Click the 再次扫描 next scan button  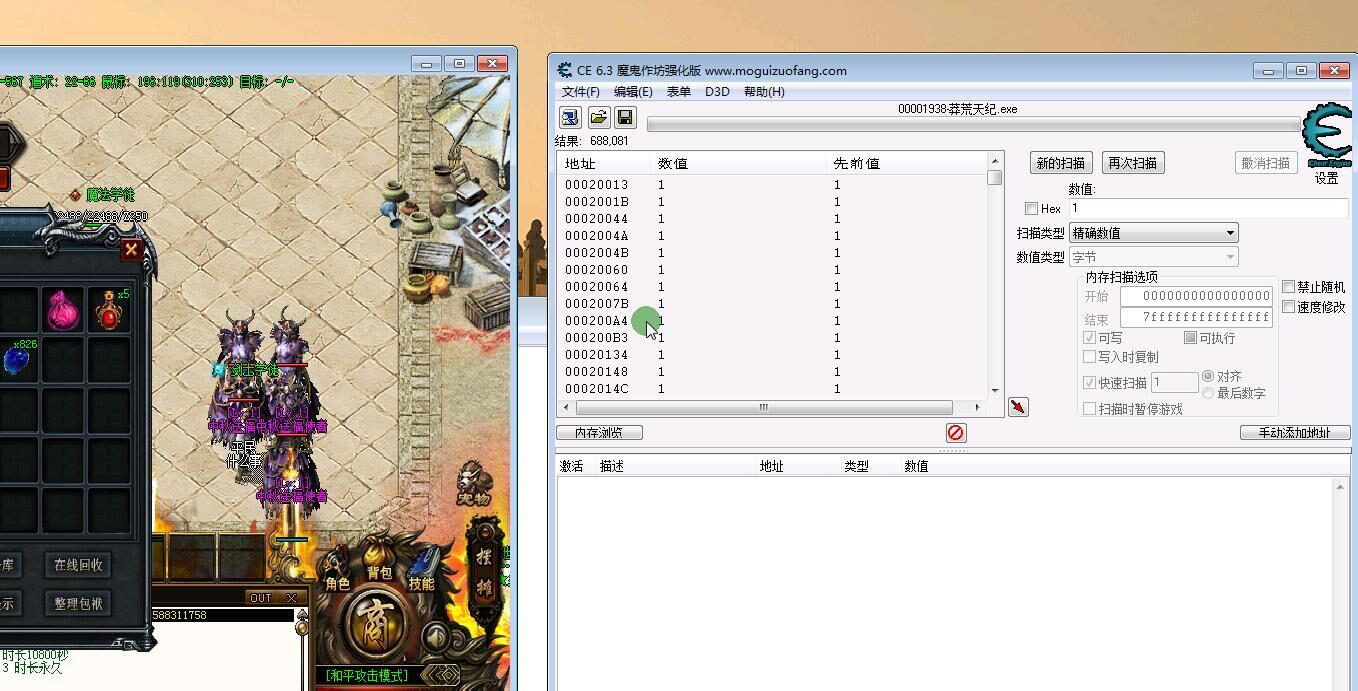(1133, 163)
